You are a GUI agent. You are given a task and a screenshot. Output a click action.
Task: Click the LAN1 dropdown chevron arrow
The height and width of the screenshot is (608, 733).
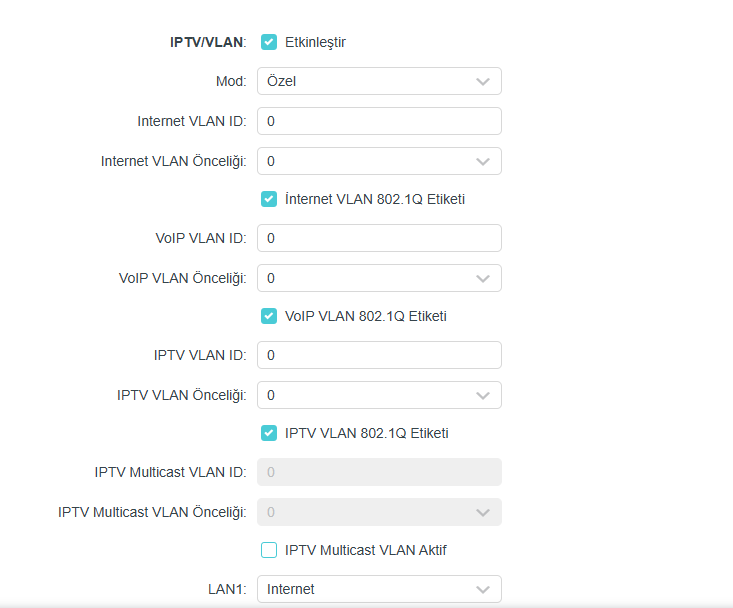click(x=483, y=589)
